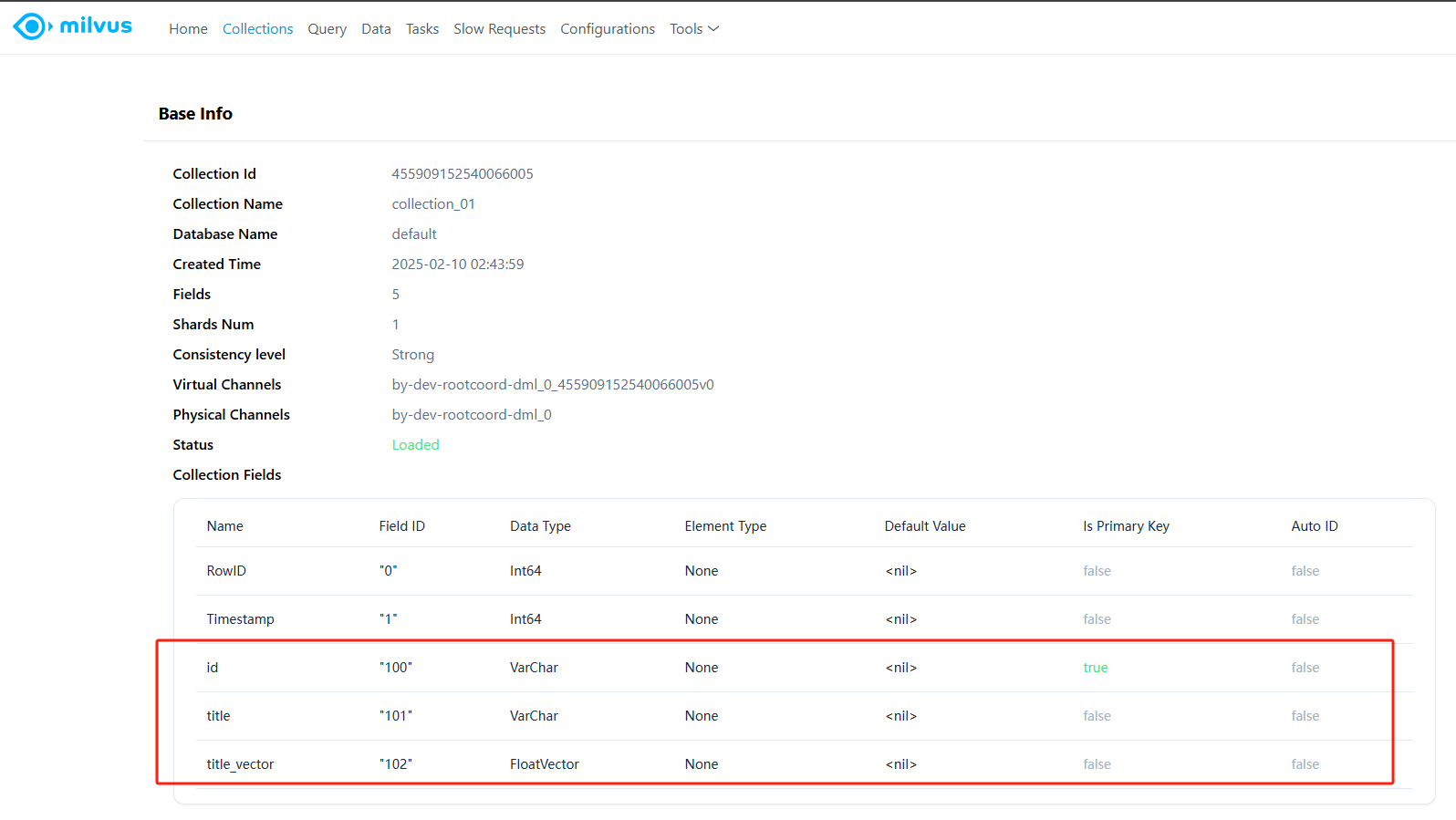
Task: Click field ID "100" cell
Action: [396, 668]
